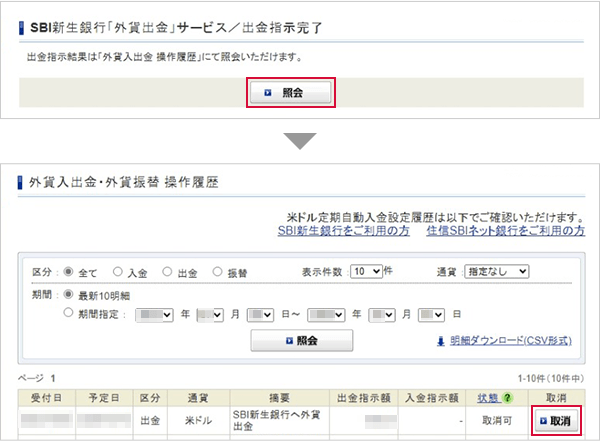Select the 全て category radio button
The image size is (600, 441).
coord(69,271)
